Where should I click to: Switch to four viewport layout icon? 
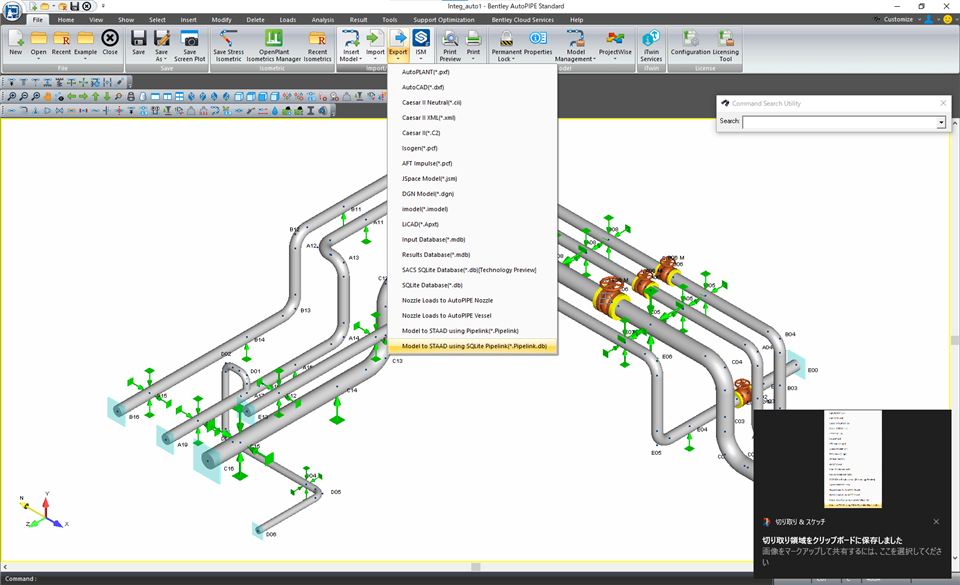pos(179,97)
